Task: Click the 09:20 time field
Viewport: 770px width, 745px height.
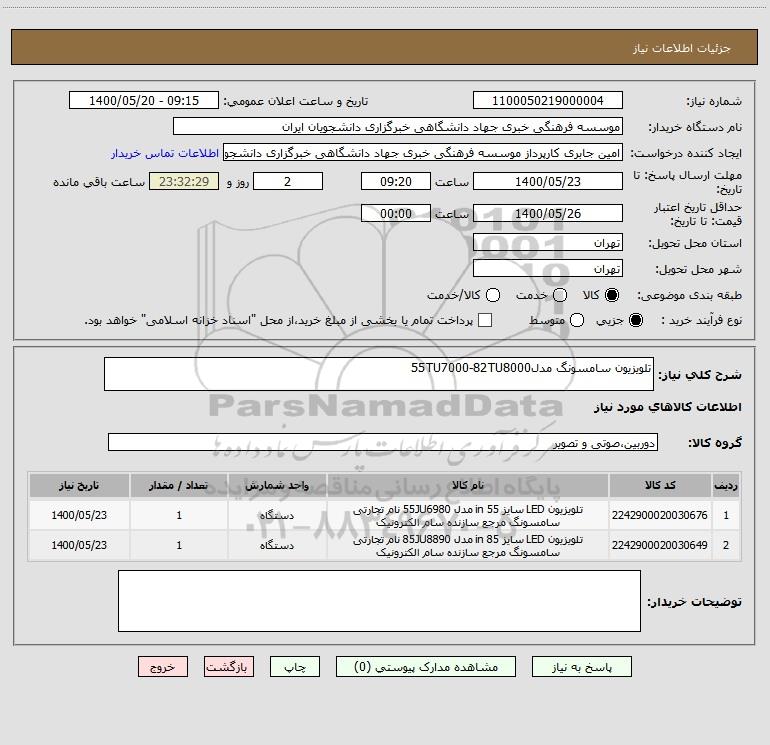Action: click(396, 181)
